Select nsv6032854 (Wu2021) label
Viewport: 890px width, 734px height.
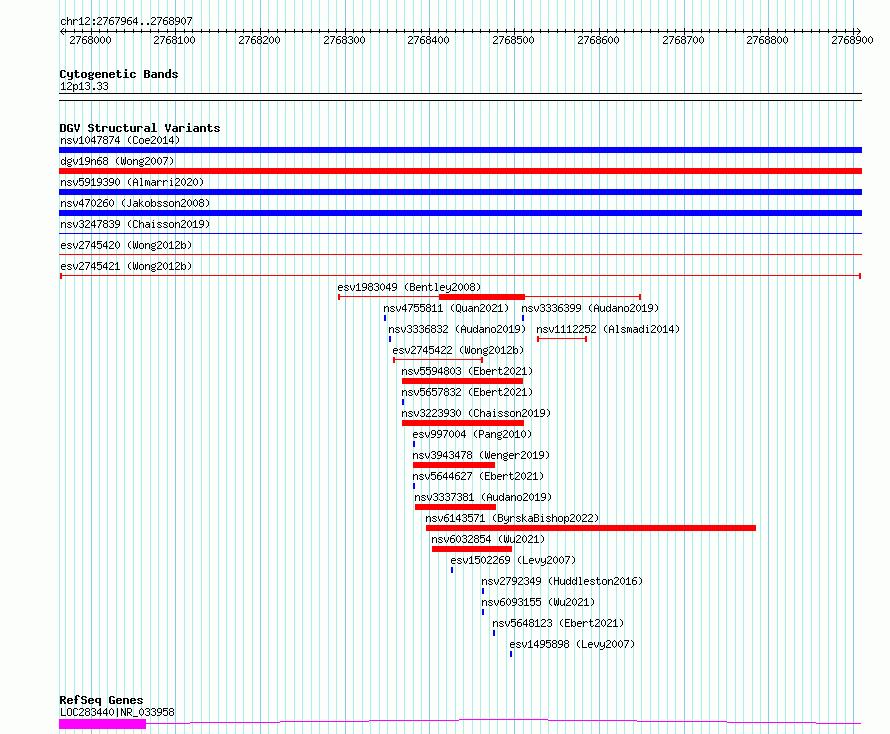click(488, 539)
